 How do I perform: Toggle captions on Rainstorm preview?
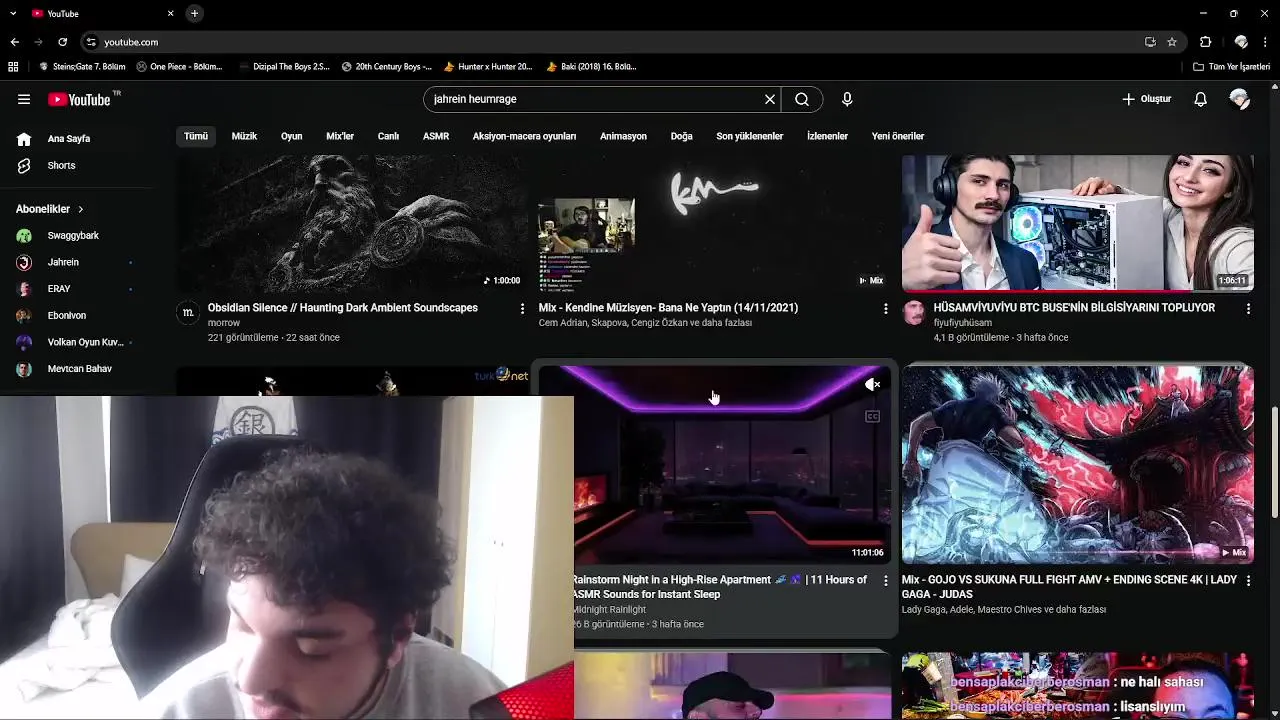coord(872,416)
